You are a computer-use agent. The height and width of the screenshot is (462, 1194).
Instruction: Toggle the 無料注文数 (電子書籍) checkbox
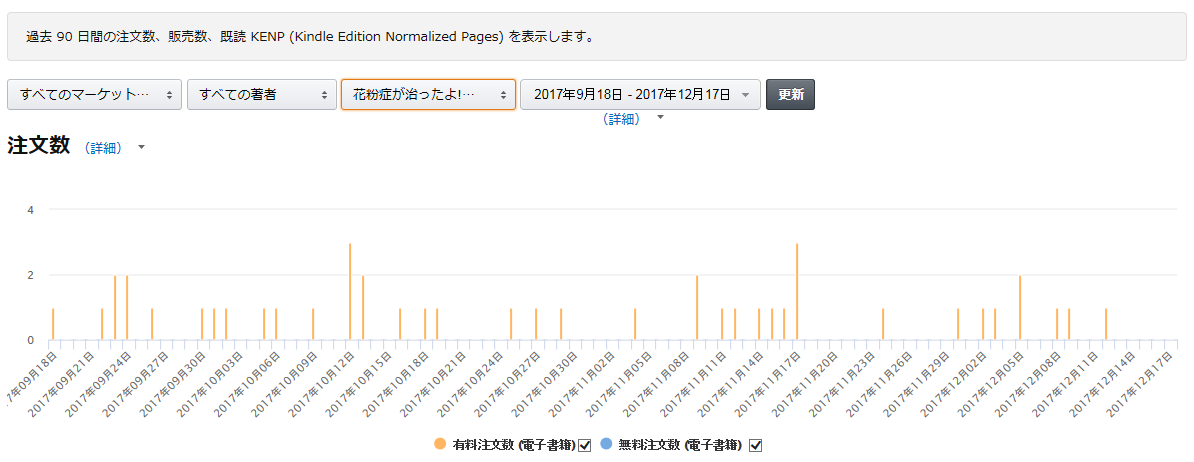[x=755, y=445]
